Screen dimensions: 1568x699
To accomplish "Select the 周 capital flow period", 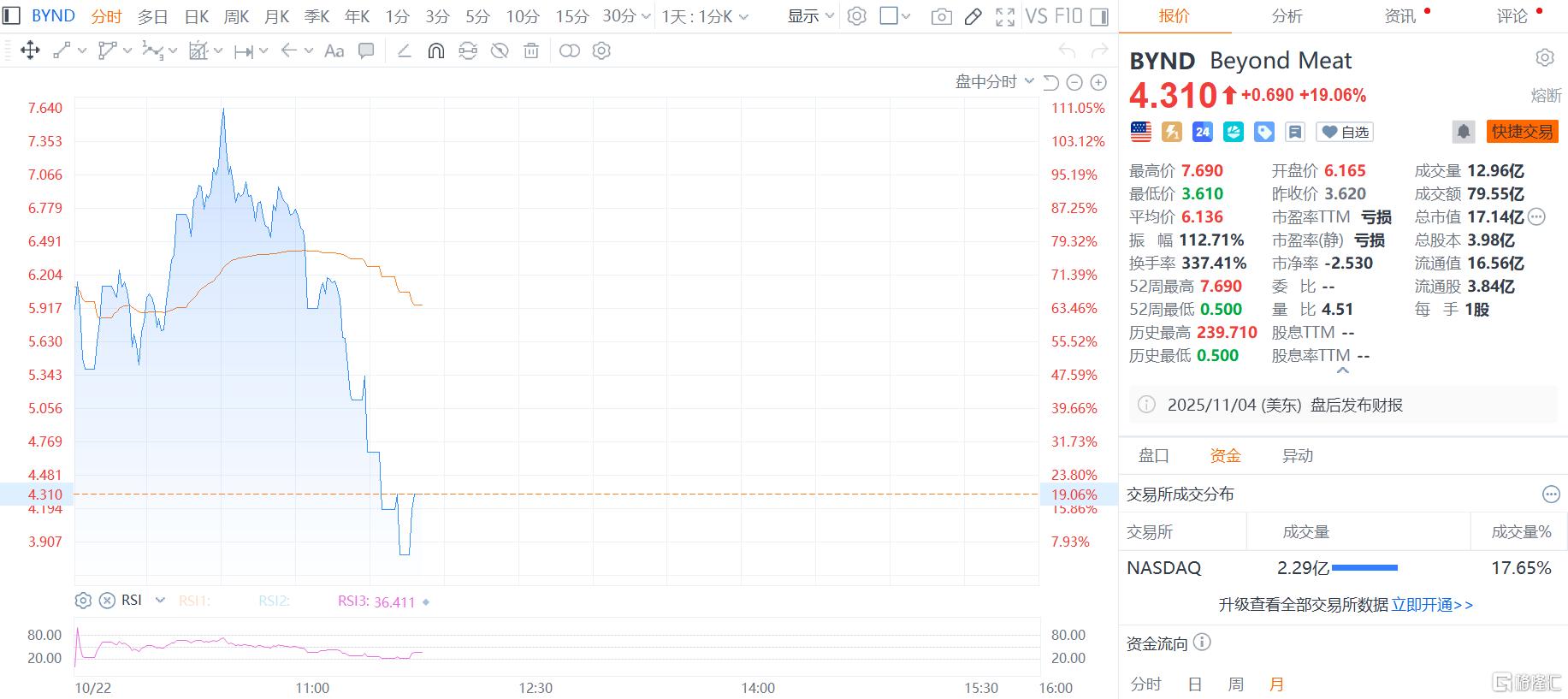I will [1235, 684].
